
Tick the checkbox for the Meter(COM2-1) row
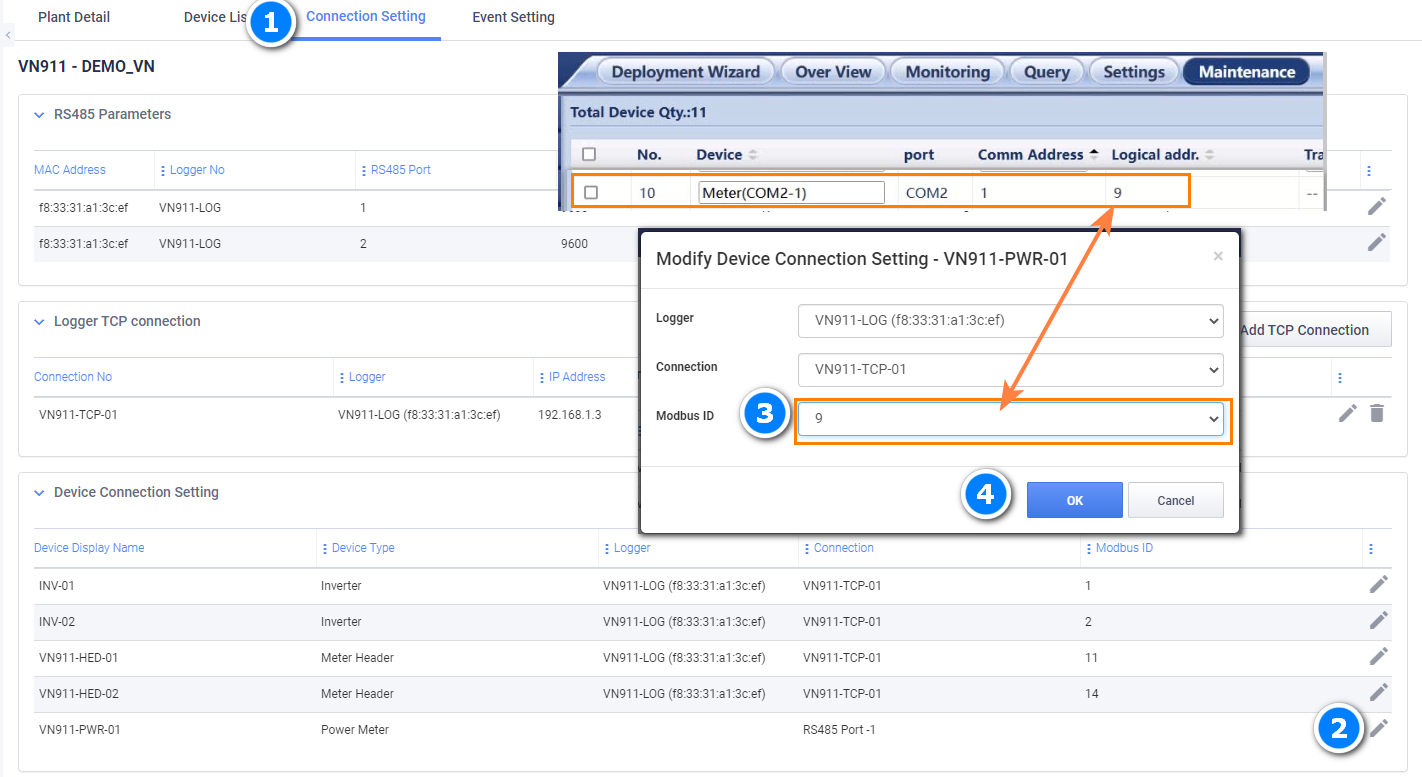click(x=589, y=191)
